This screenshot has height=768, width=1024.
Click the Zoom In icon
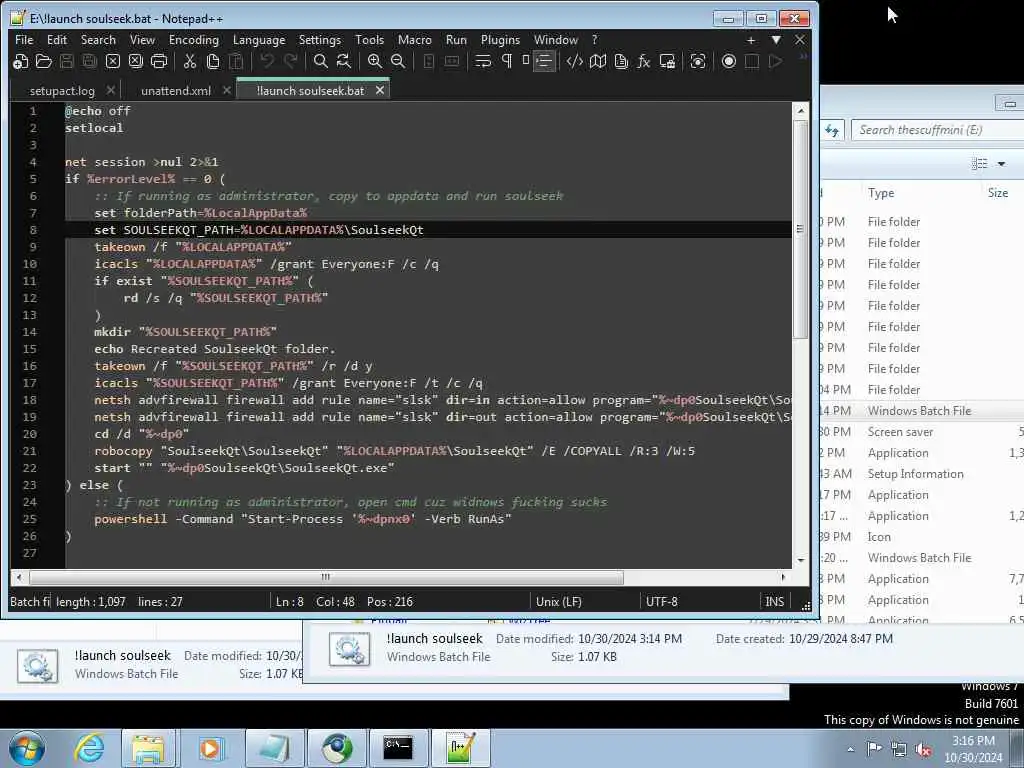[x=375, y=61]
